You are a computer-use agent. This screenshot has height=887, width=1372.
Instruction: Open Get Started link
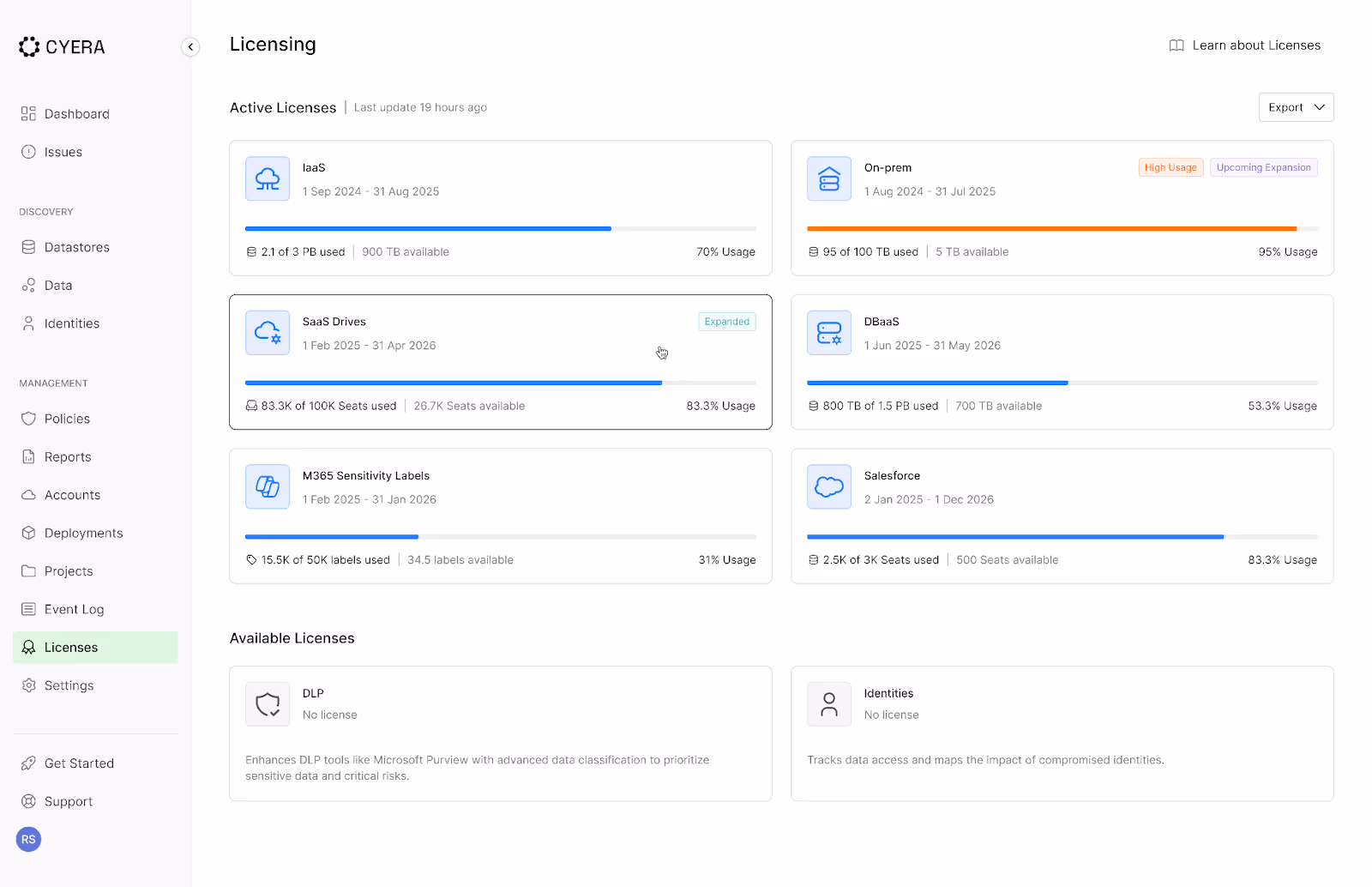pos(95,763)
